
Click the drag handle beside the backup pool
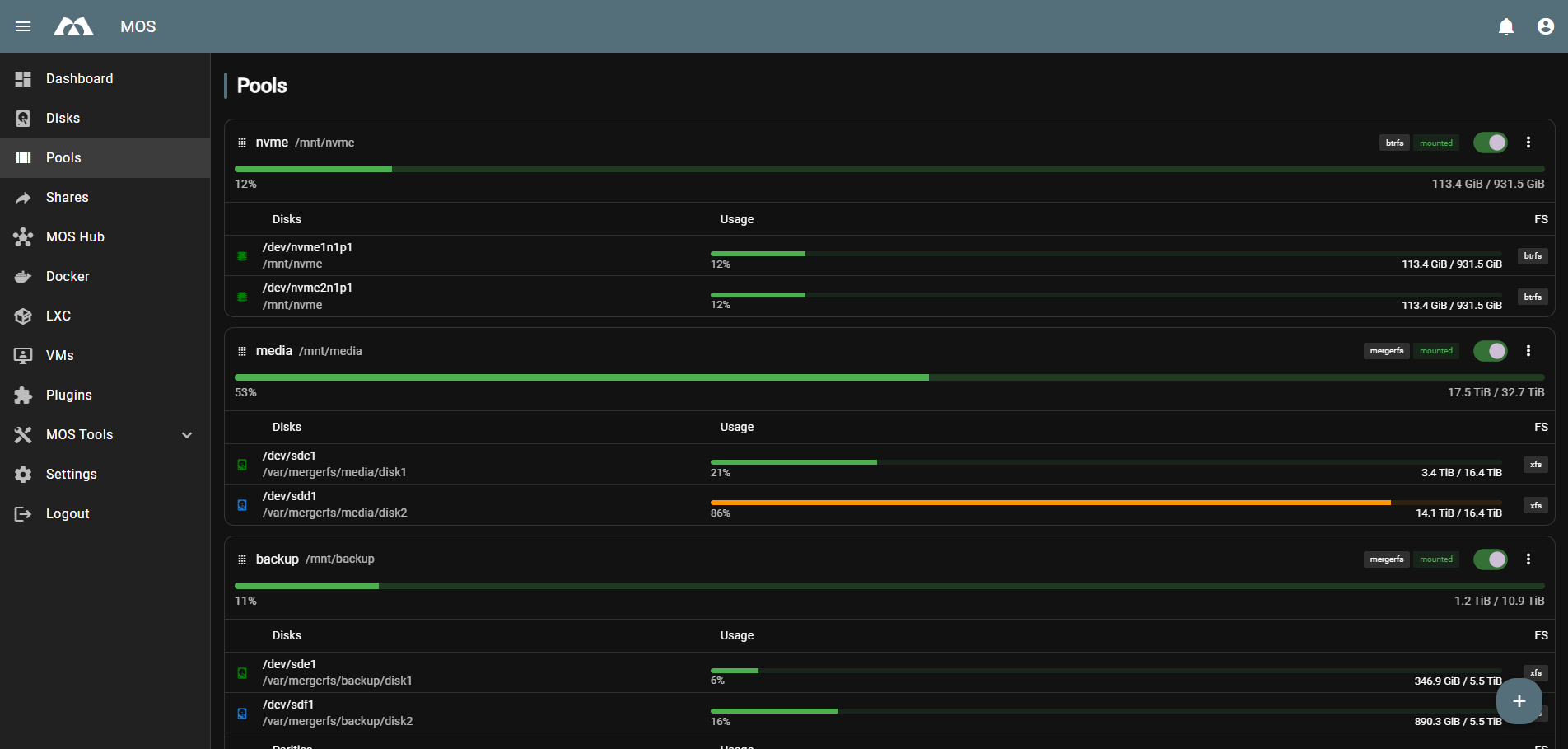241,559
